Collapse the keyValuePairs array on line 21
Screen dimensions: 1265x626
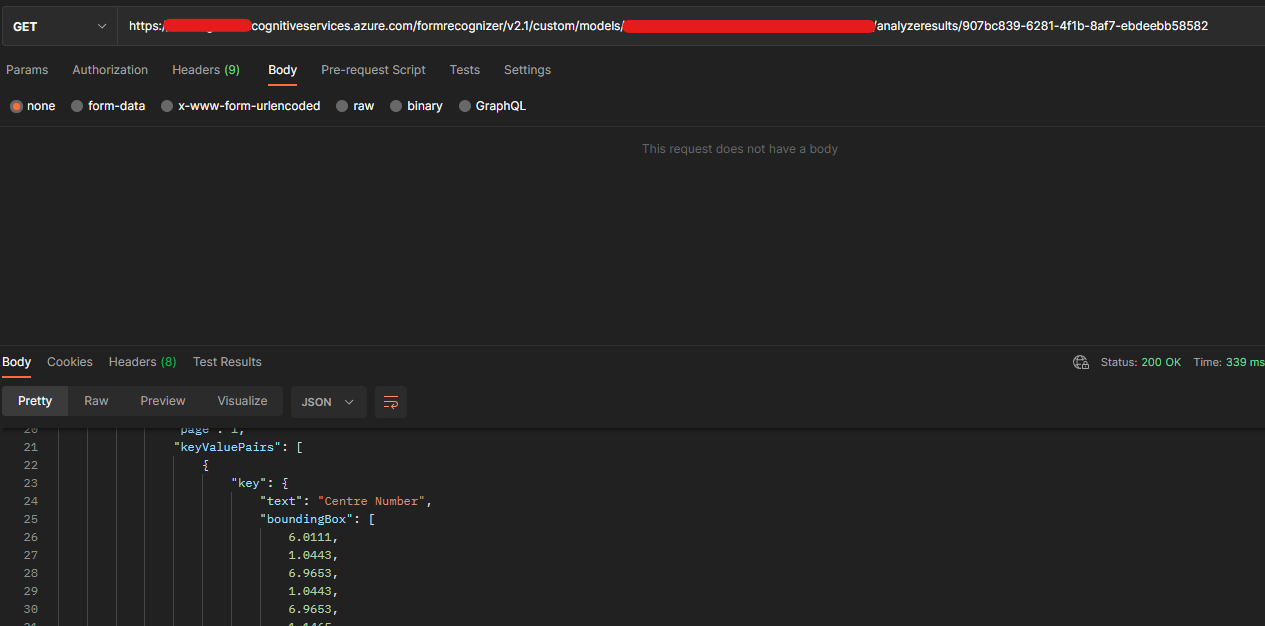pos(238,447)
